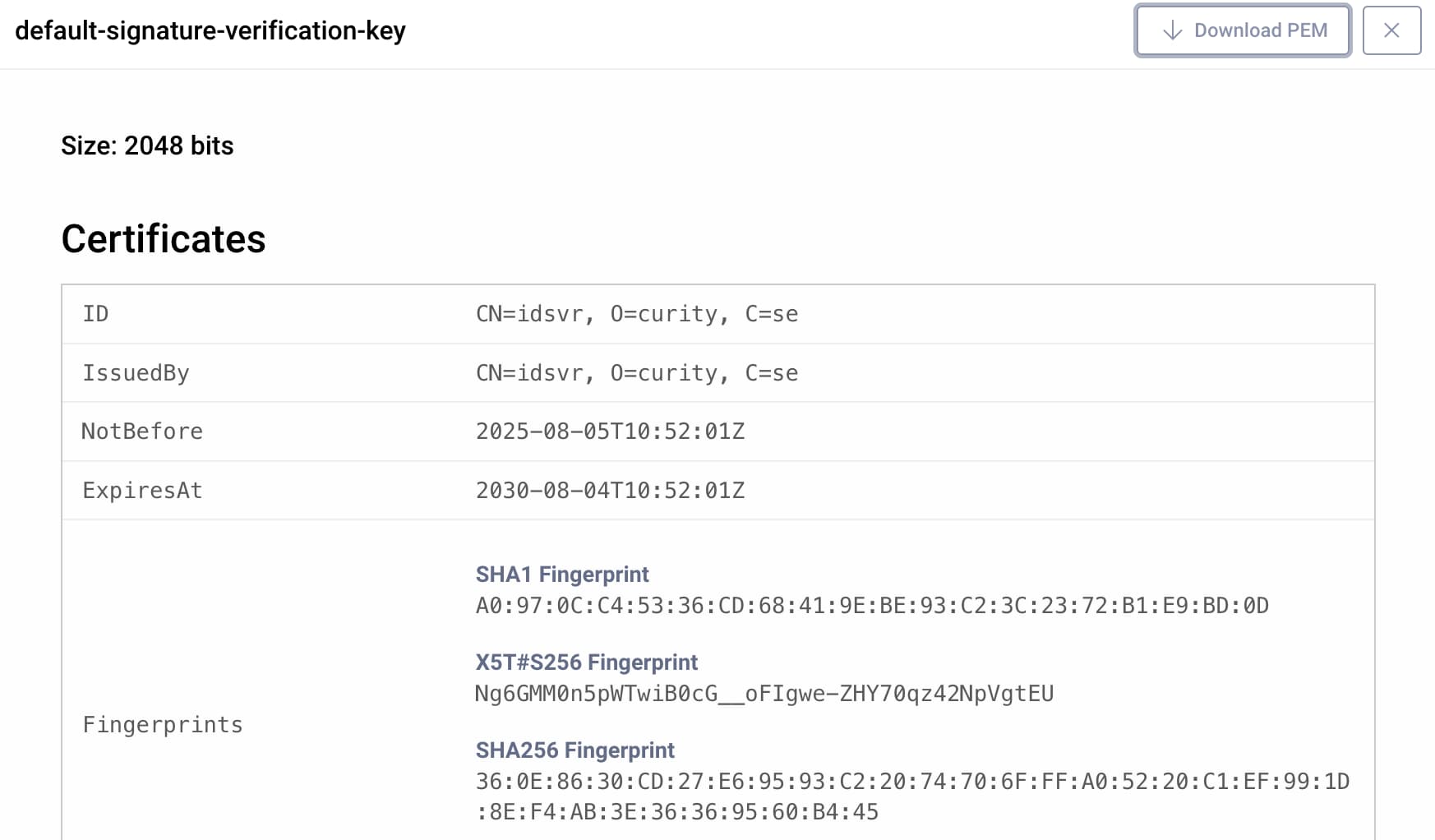Select the IssuedBy row value CN=idsvr
The width and height of the screenshot is (1435, 840).
[637, 372]
